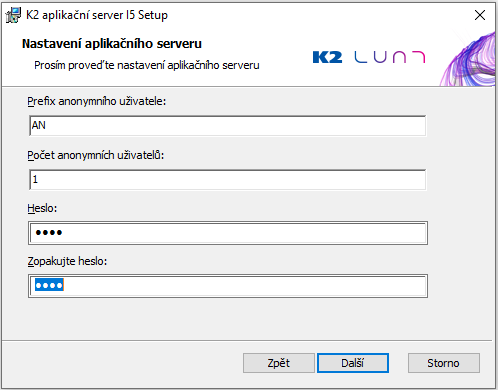
Task: Cancel setup with the Storno button
Action: tap(444, 363)
